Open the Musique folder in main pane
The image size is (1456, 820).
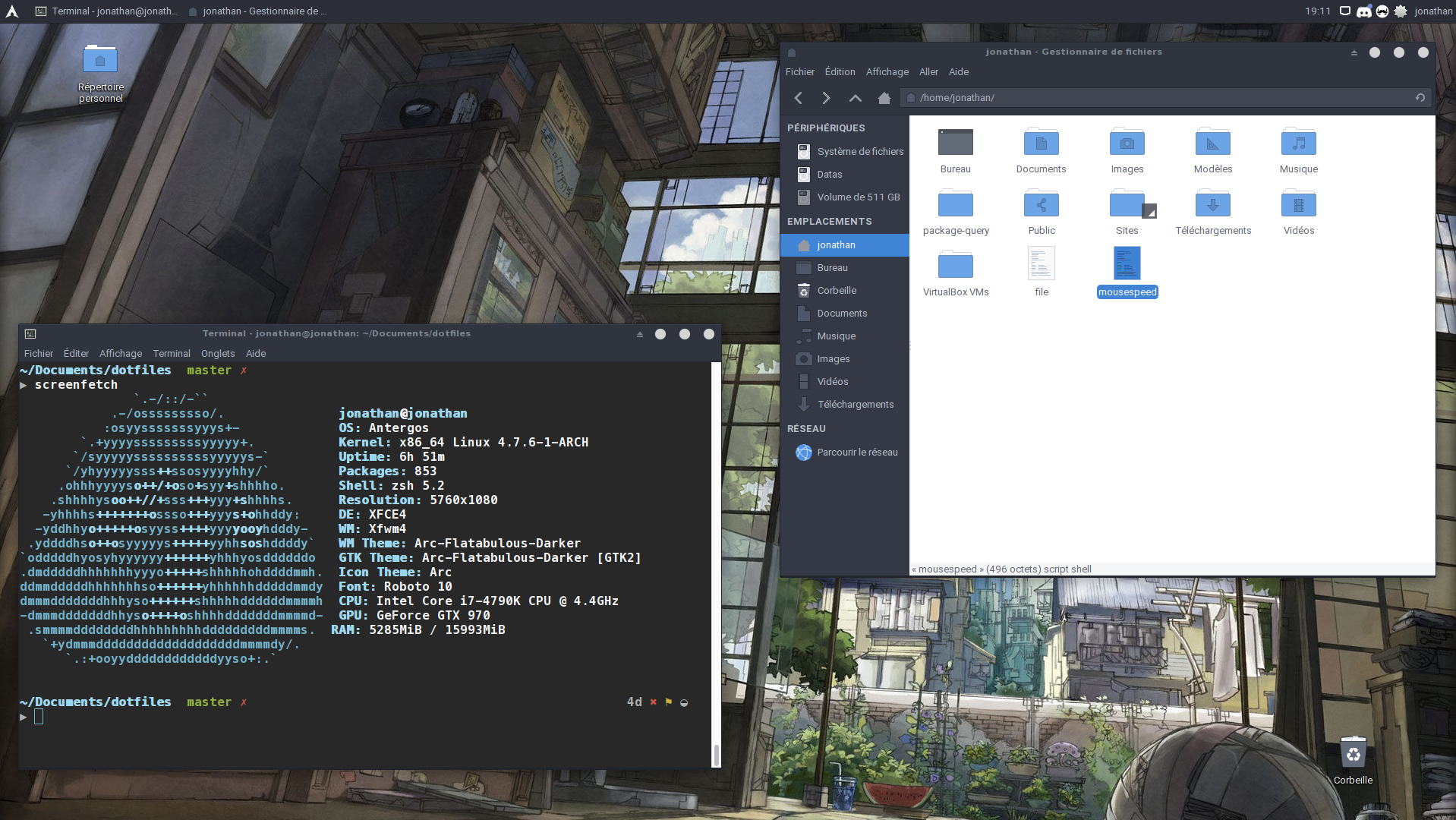click(1298, 151)
